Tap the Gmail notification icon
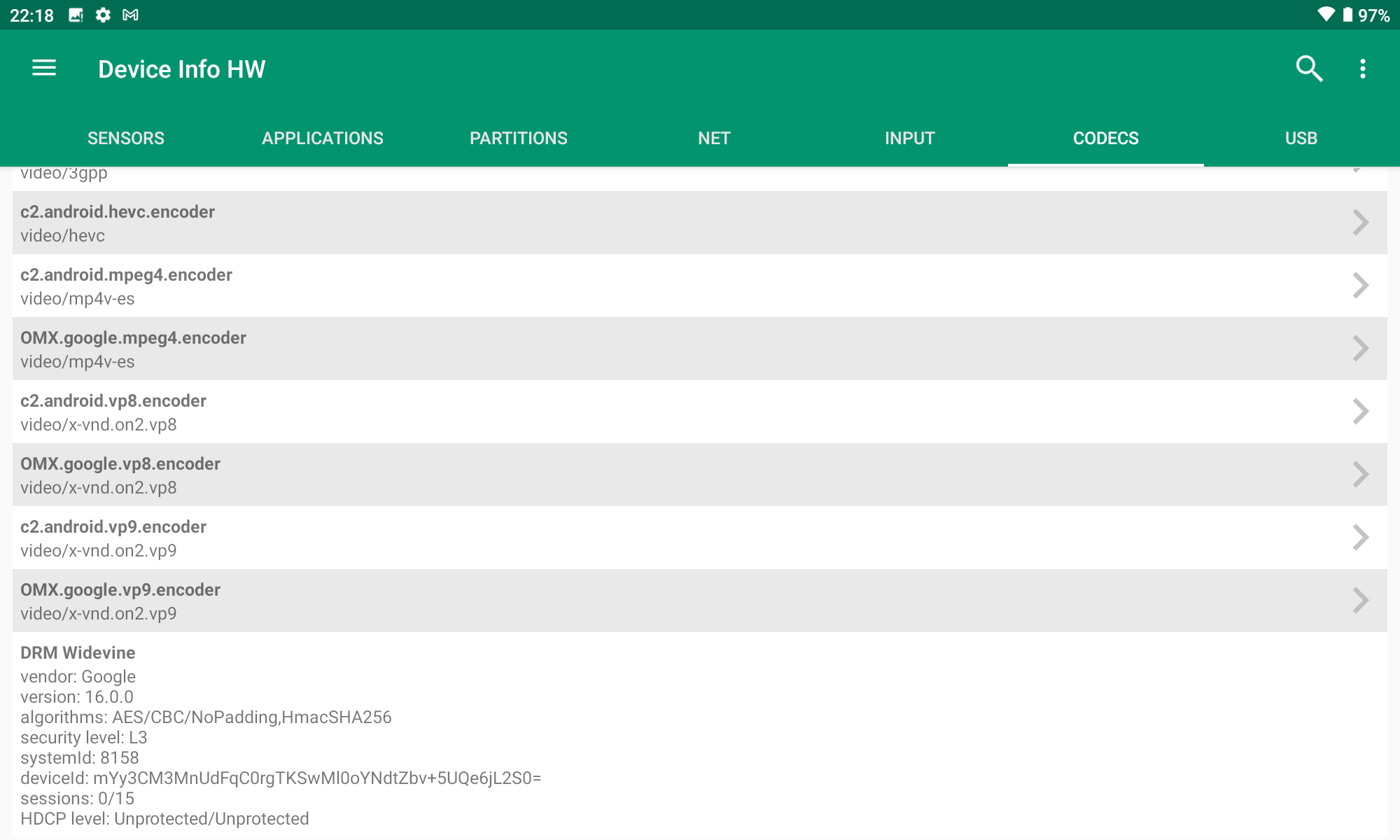The image size is (1400, 840). tap(130, 15)
